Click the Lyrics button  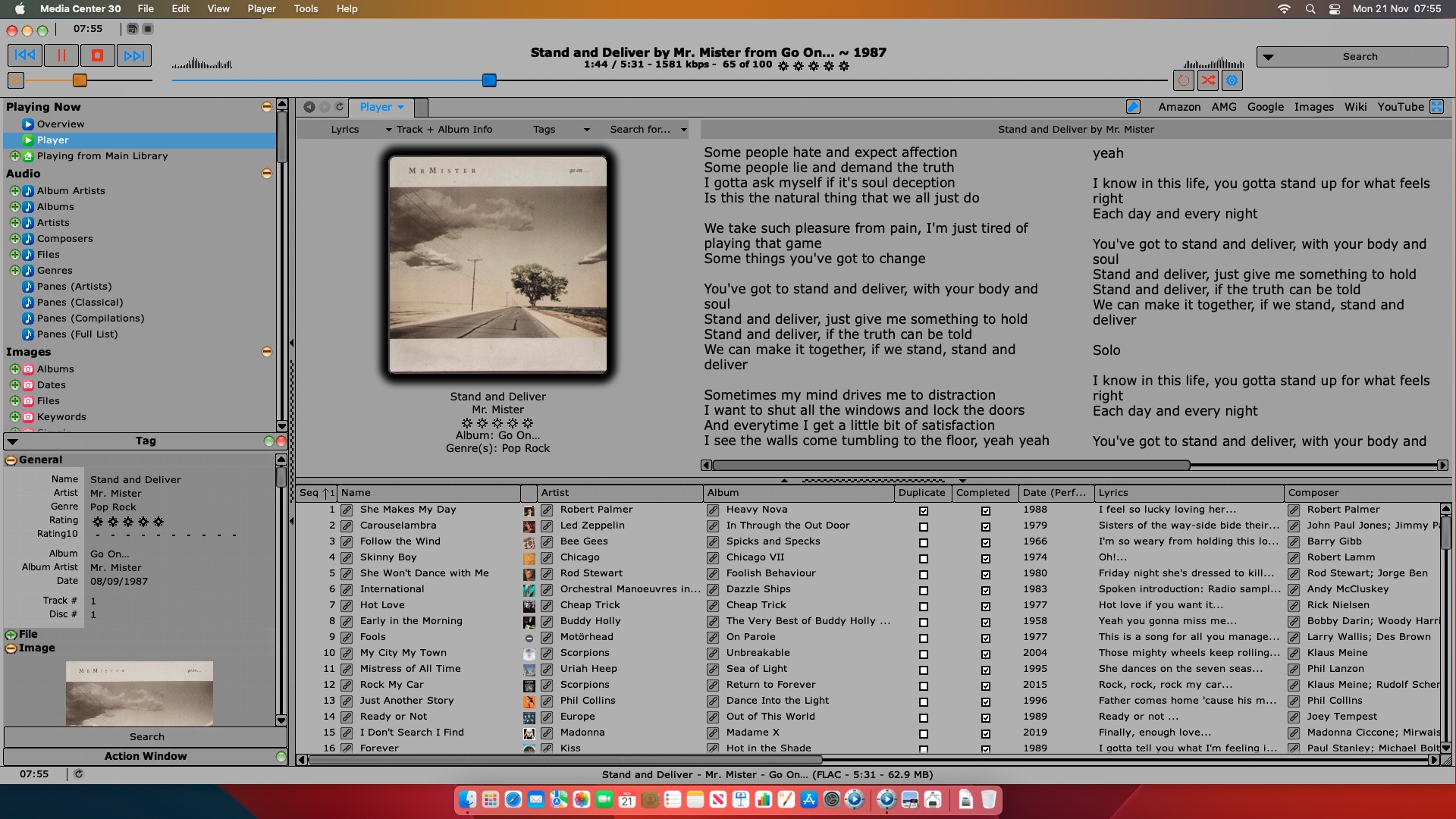coord(345,130)
